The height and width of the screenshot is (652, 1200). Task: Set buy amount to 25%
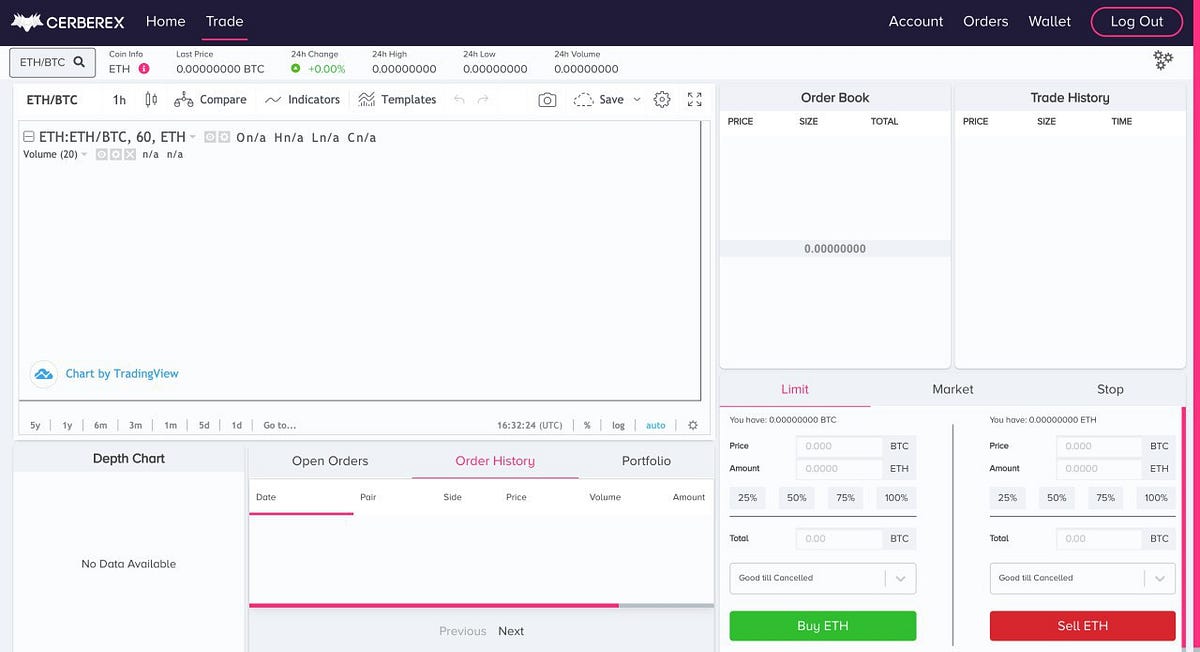click(748, 497)
